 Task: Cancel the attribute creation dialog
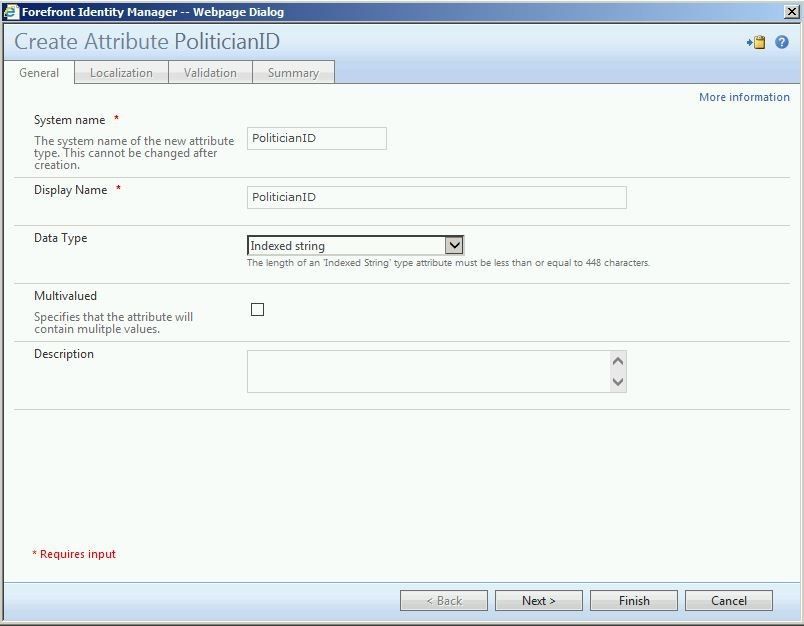point(729,600)
